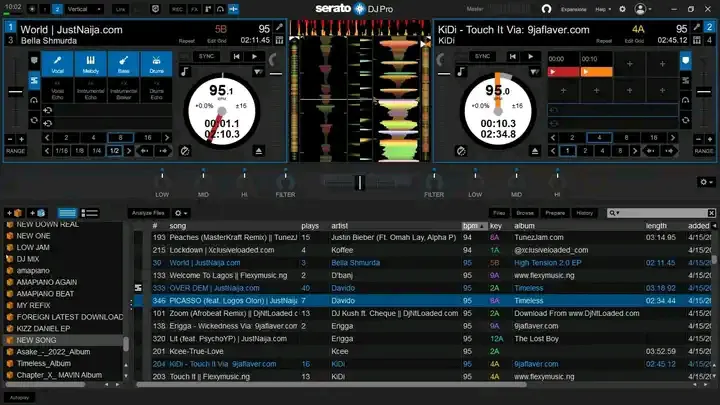Eject the track from left deck
The image size is (720, 405).
(x=259, y=151)
